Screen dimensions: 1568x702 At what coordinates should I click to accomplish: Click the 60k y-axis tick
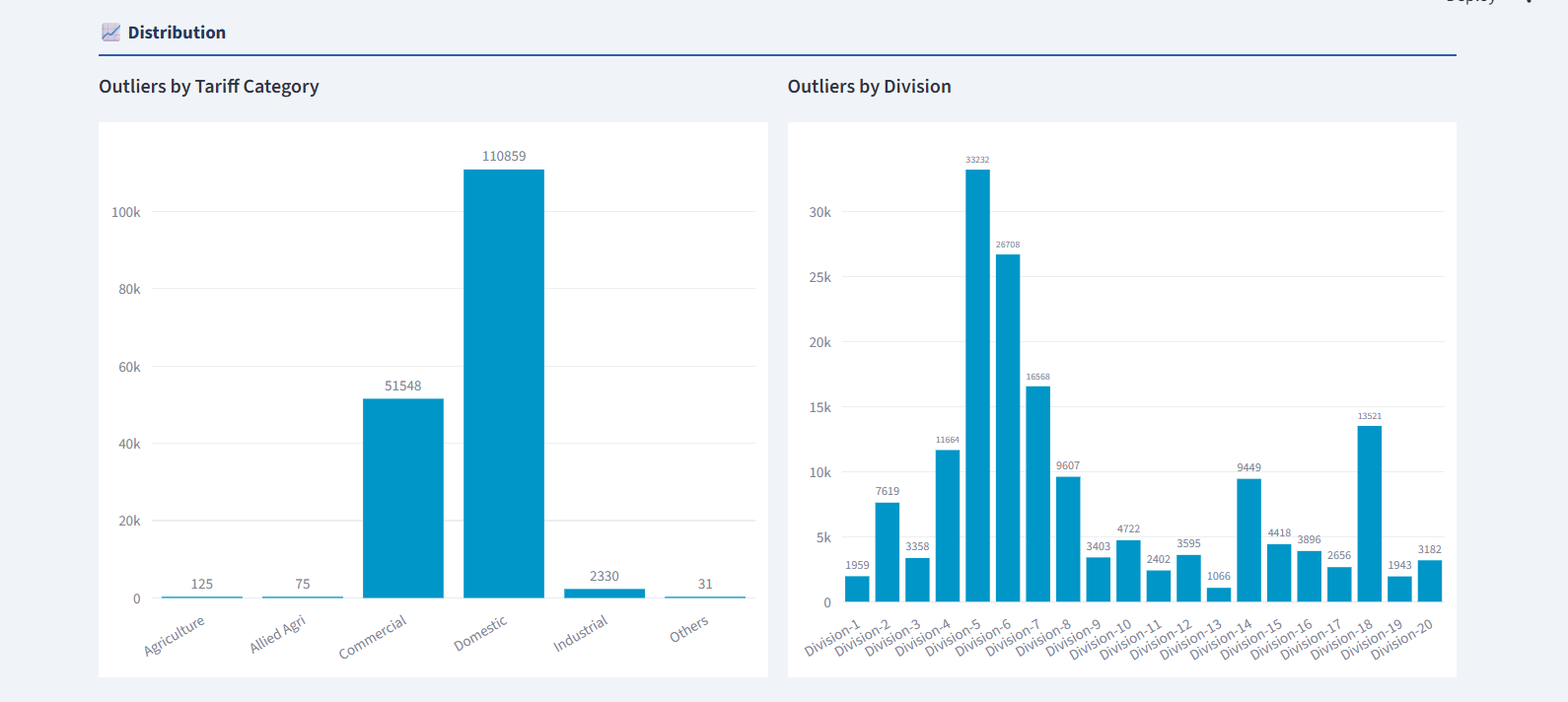[x=129, y=367]
